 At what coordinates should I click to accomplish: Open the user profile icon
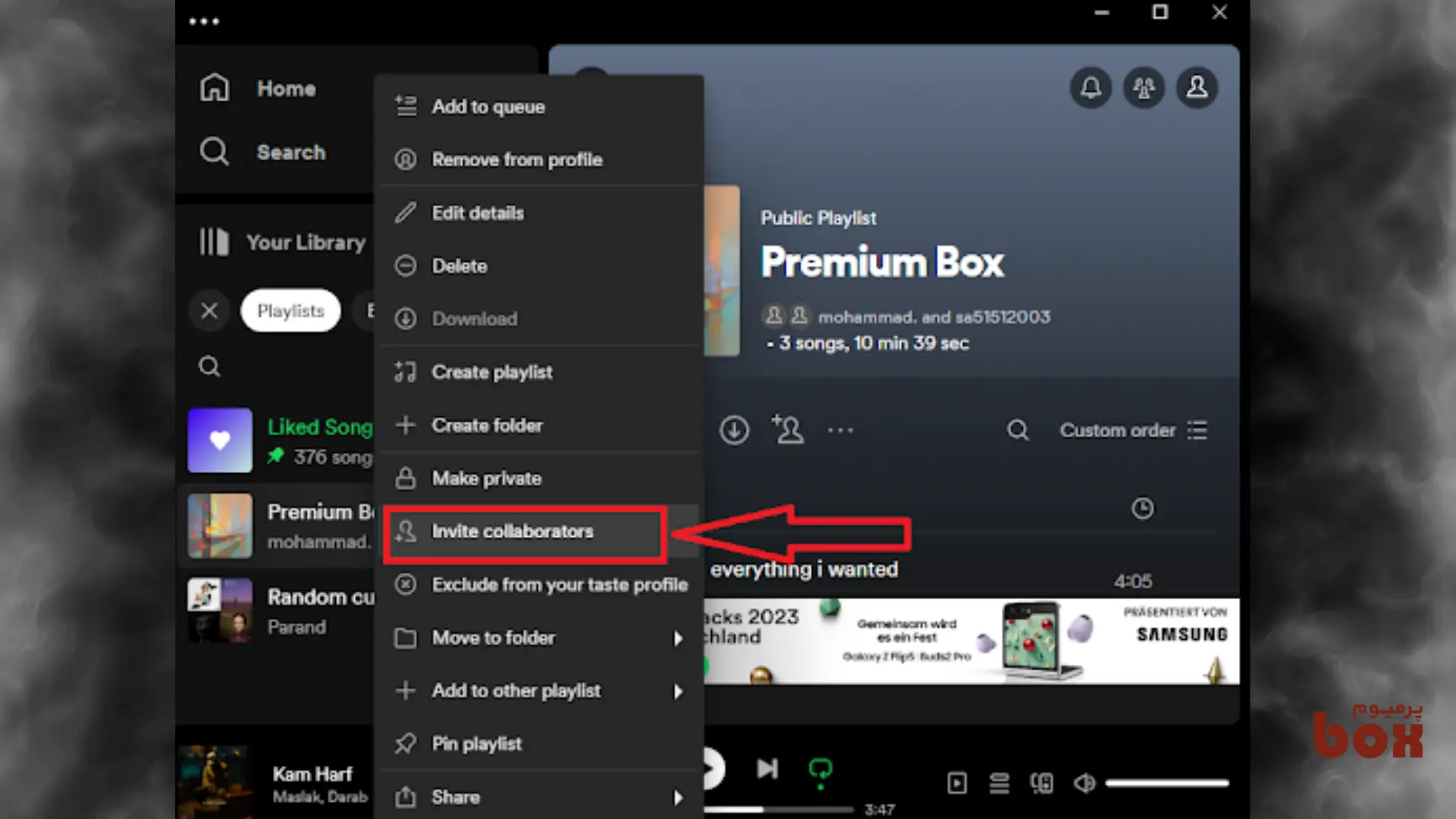point(1197,87)
